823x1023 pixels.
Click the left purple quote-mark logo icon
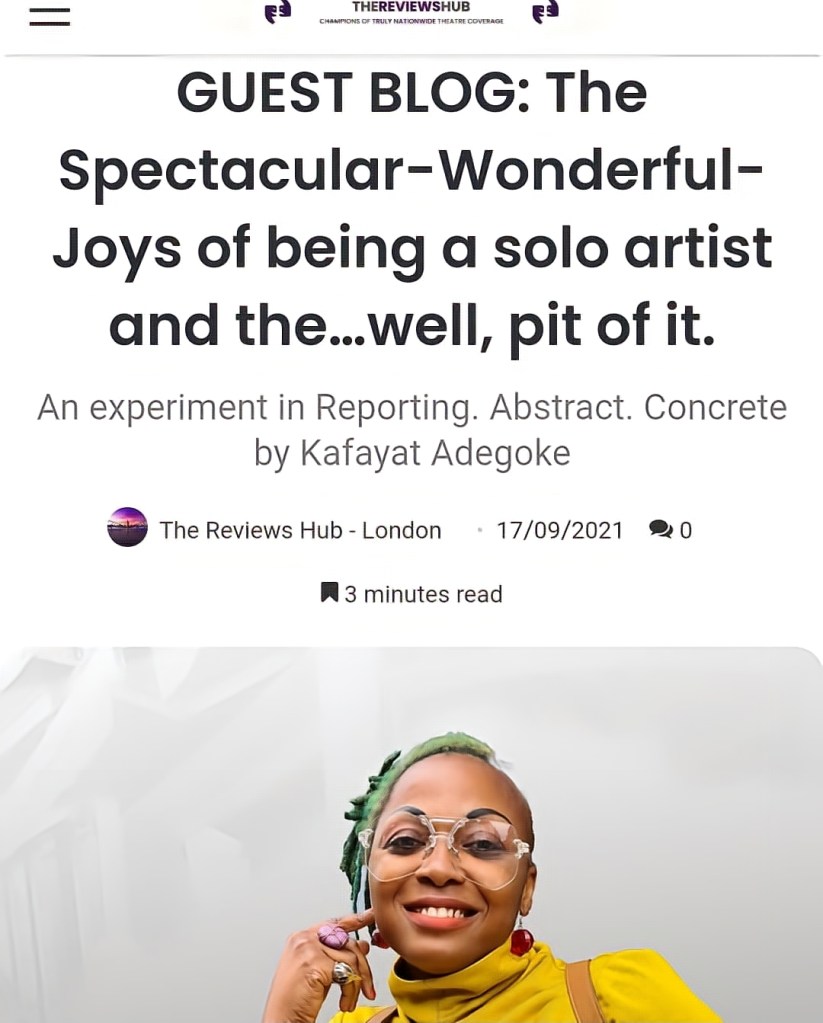tap(277, 12)
